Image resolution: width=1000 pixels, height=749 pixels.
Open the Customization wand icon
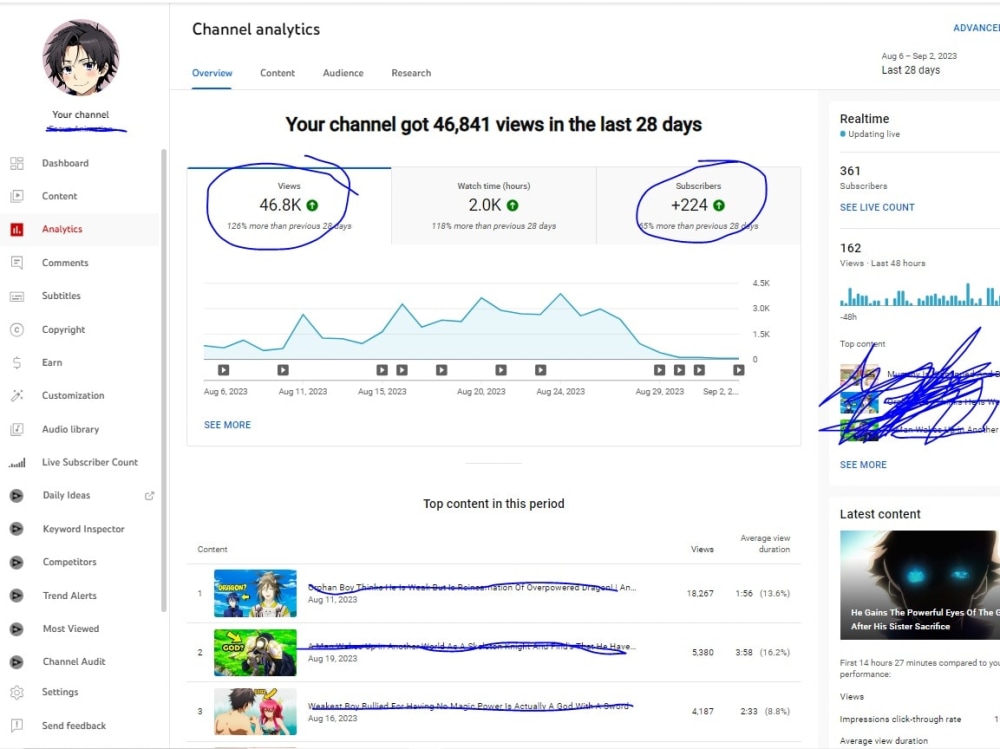point(17,396)
